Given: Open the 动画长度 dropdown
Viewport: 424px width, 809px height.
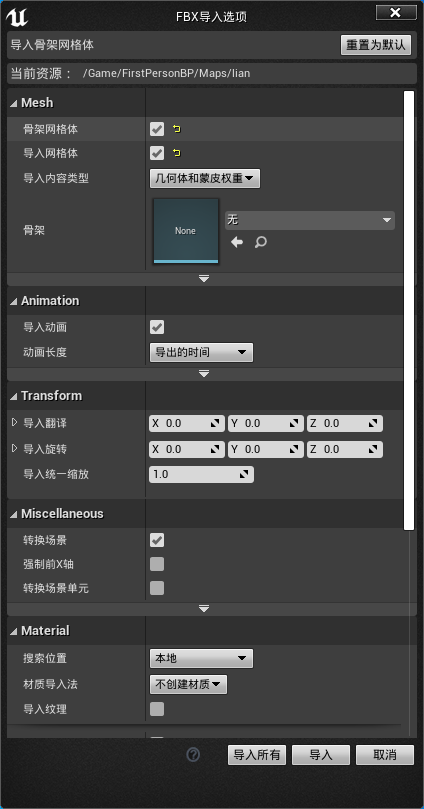Looking at the screenshot, I should [201, 353].
